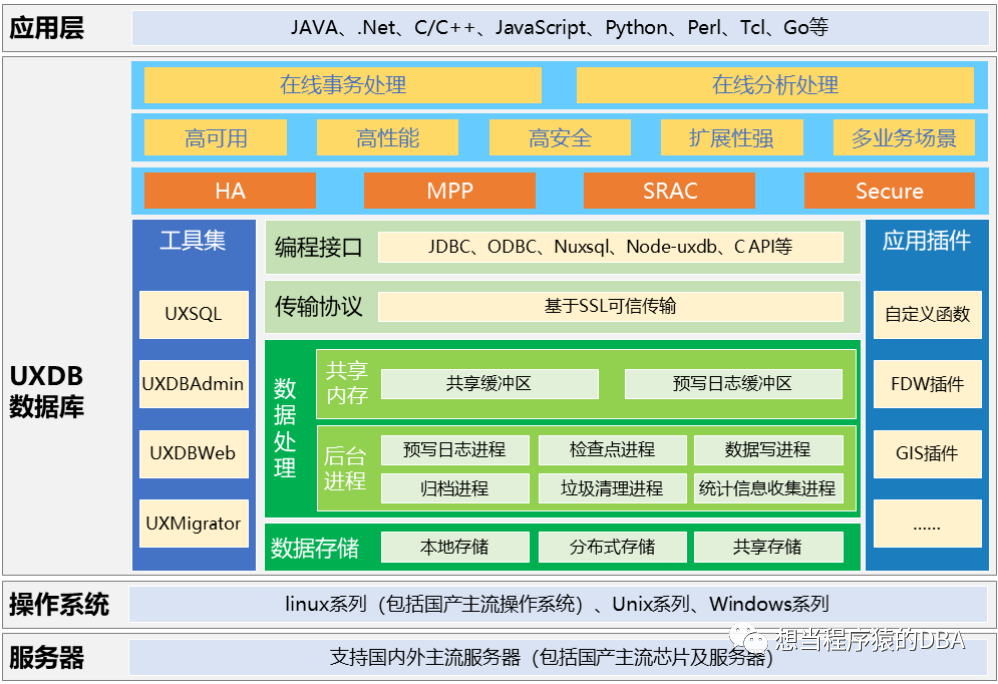
Task: Click the JDBC, ODBC, Nuxsql interfaces box
Action: [610, 247]
